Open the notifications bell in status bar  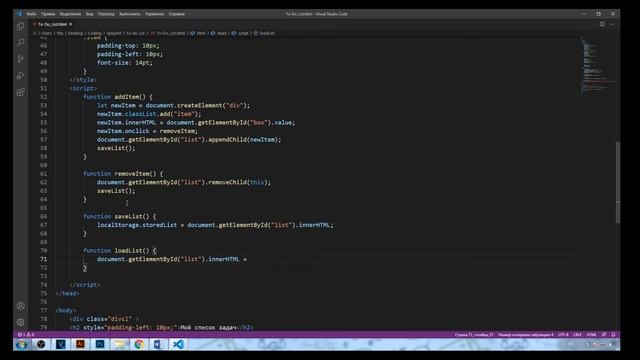pyautogui.click(x=613, y=335)
